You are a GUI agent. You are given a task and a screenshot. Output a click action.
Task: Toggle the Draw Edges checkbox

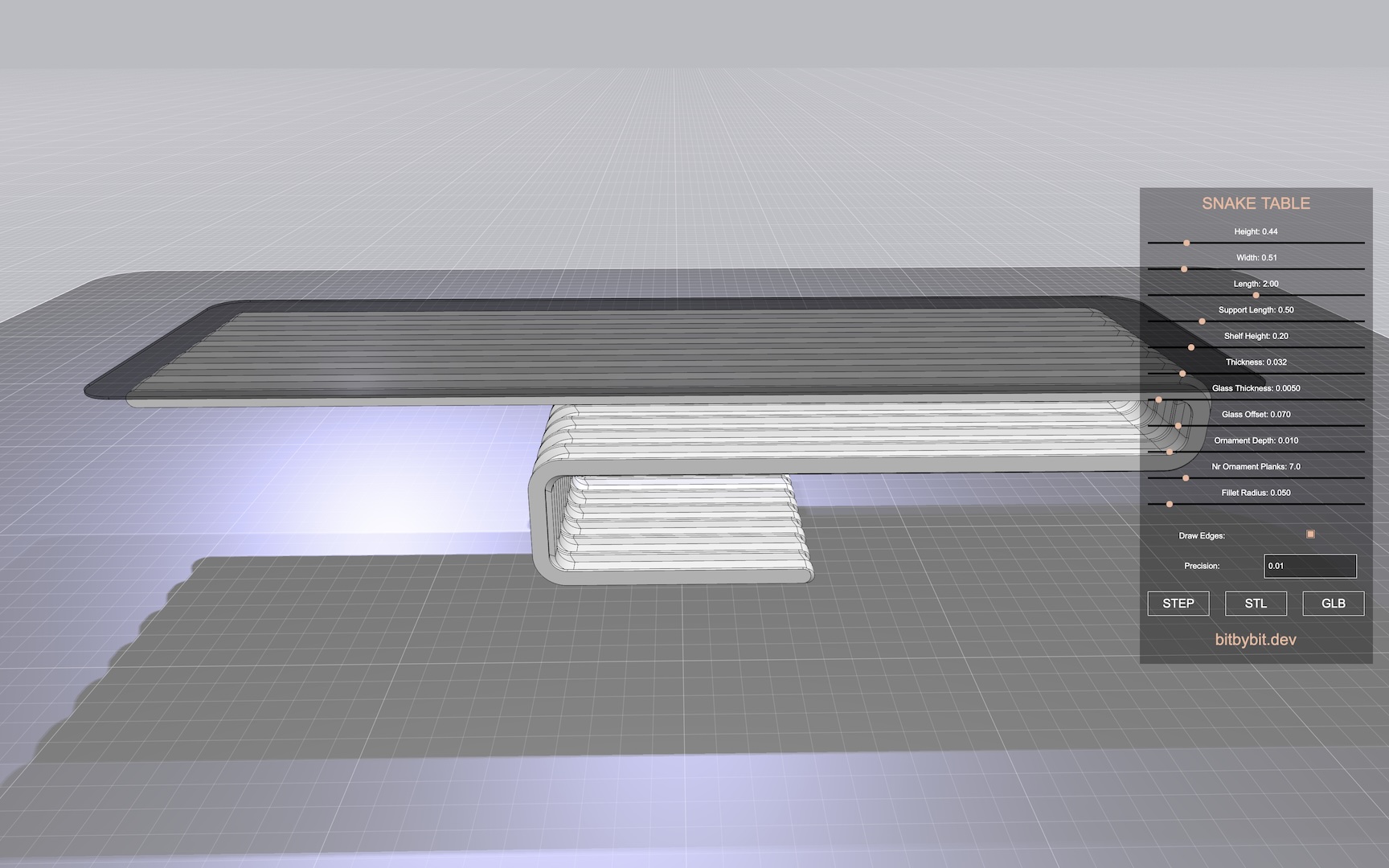click(1310, 534)
